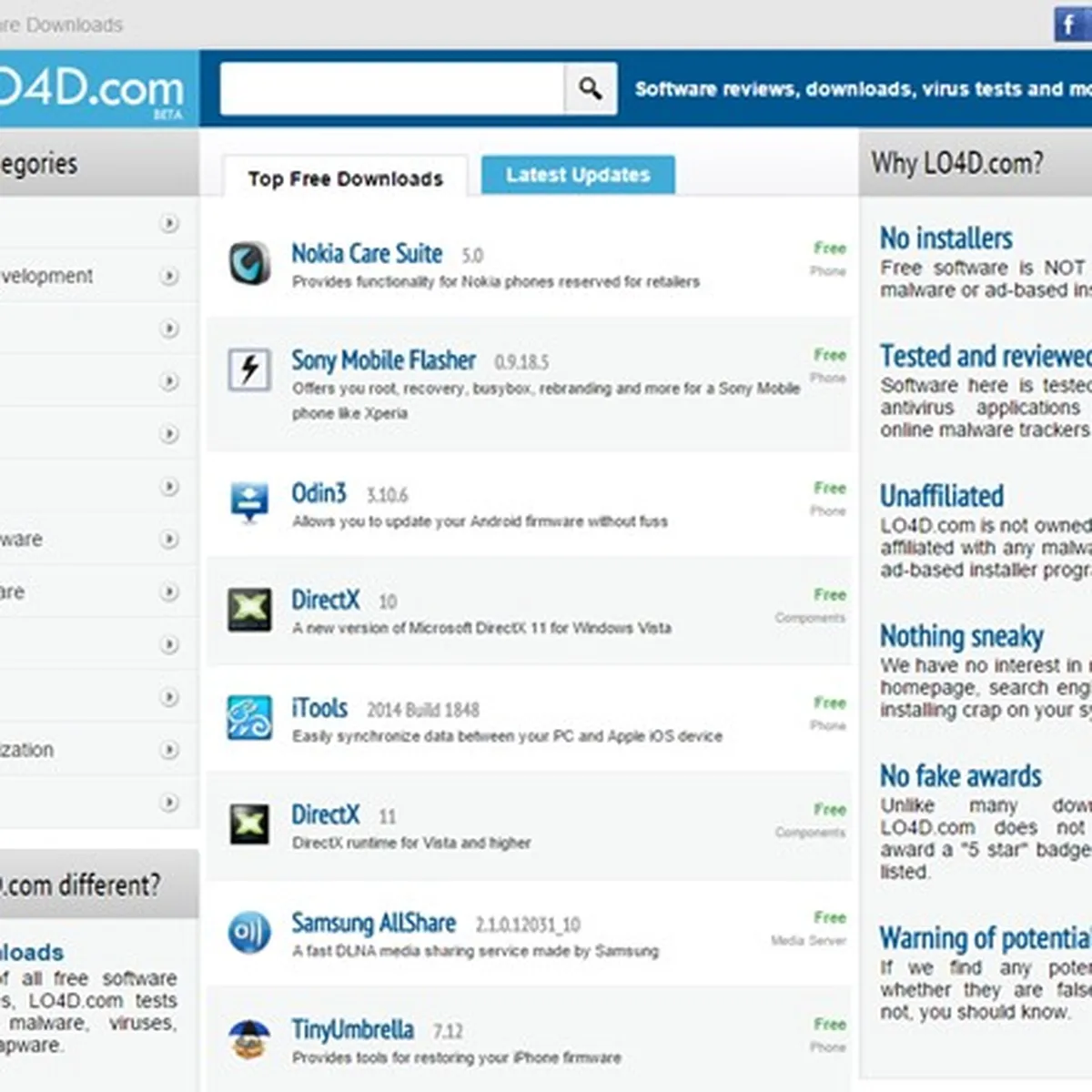This screenshot has height=1092, width=1092.
Task: Open the Odin3 title link
Action: [318, 493]
